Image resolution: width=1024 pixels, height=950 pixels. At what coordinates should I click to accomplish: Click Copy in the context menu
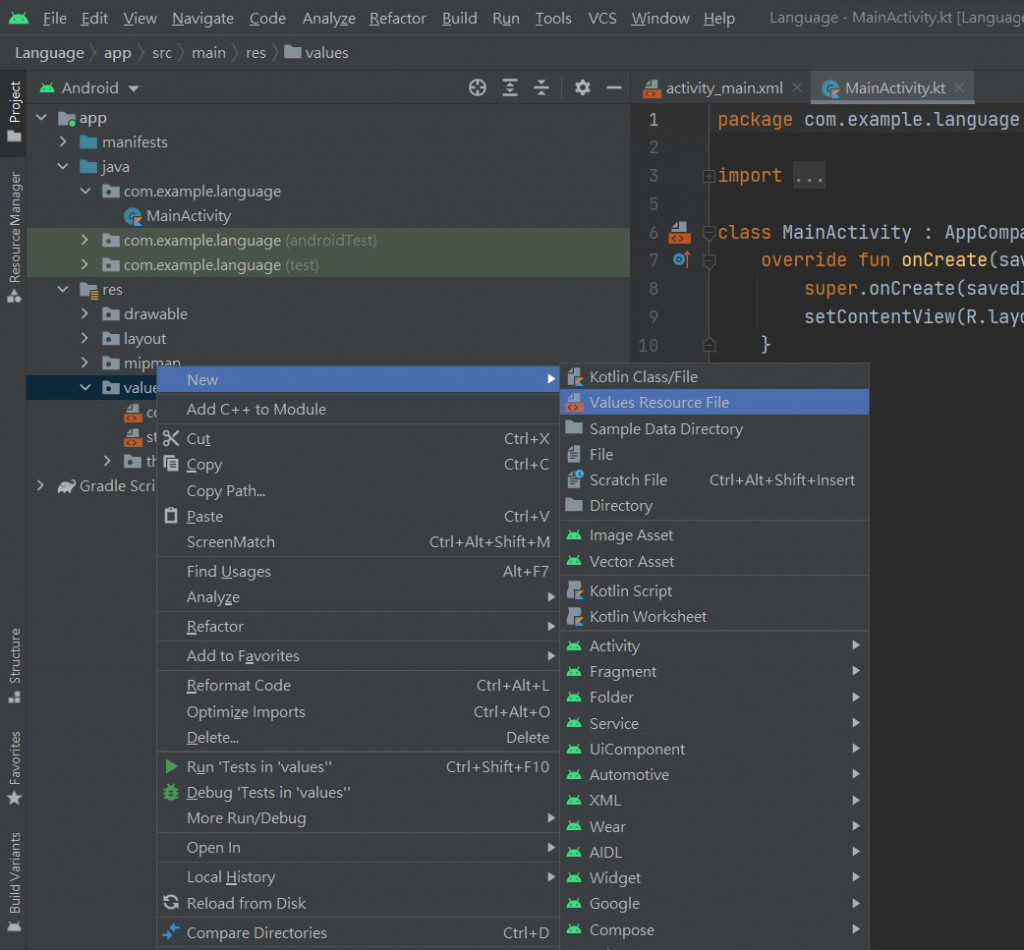pos(358,464)
